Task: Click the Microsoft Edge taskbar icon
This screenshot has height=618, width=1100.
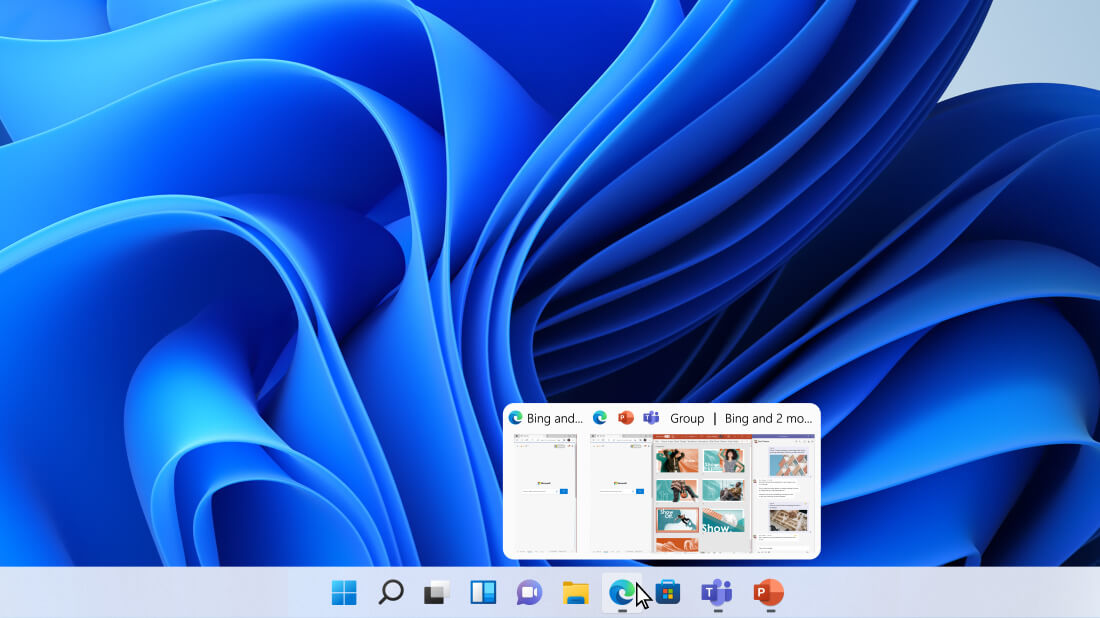Action: coord(622,593)
